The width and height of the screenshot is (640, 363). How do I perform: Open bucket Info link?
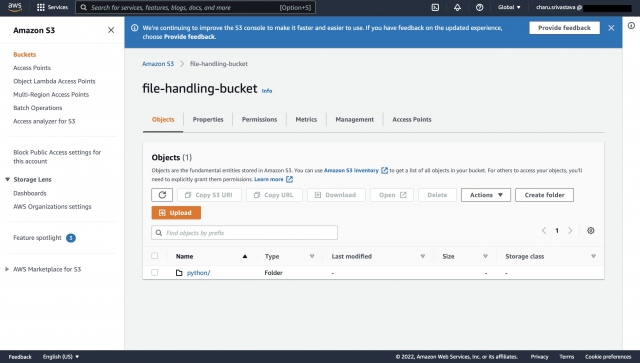(x=267, y=91)
